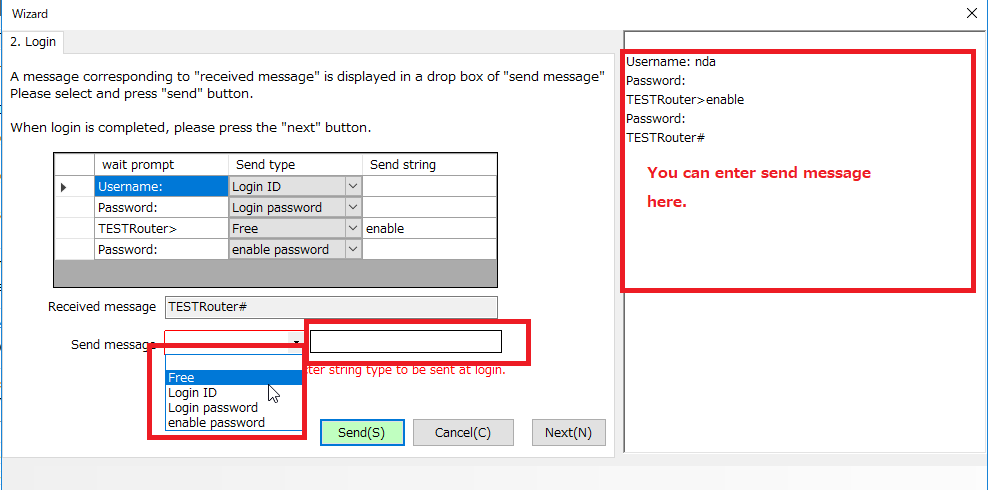This screenshot has height=490, width=988.
Task: Choose Free from the dropdown list
Action: click(x=233, y=377)
